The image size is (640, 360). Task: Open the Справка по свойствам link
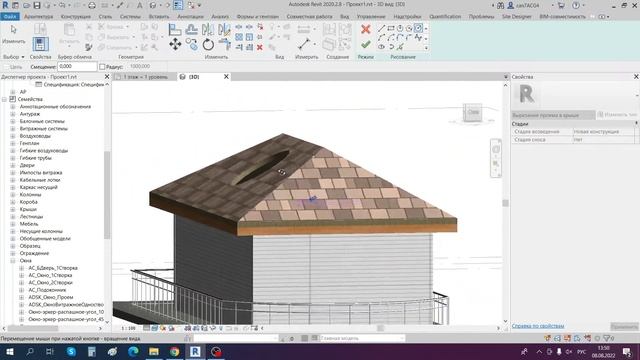coord(538,326)
